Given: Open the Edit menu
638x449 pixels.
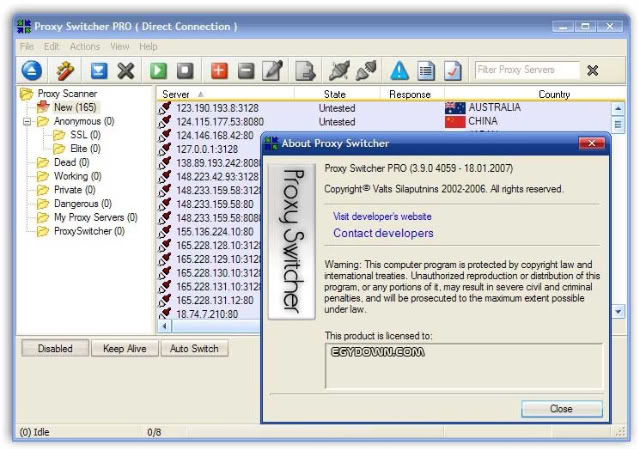Looking at the screenshot, I should (x=52, y=46).
